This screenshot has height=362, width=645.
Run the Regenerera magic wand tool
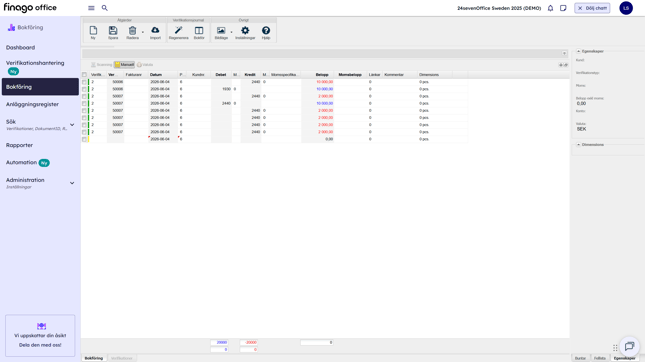(179, 32)
